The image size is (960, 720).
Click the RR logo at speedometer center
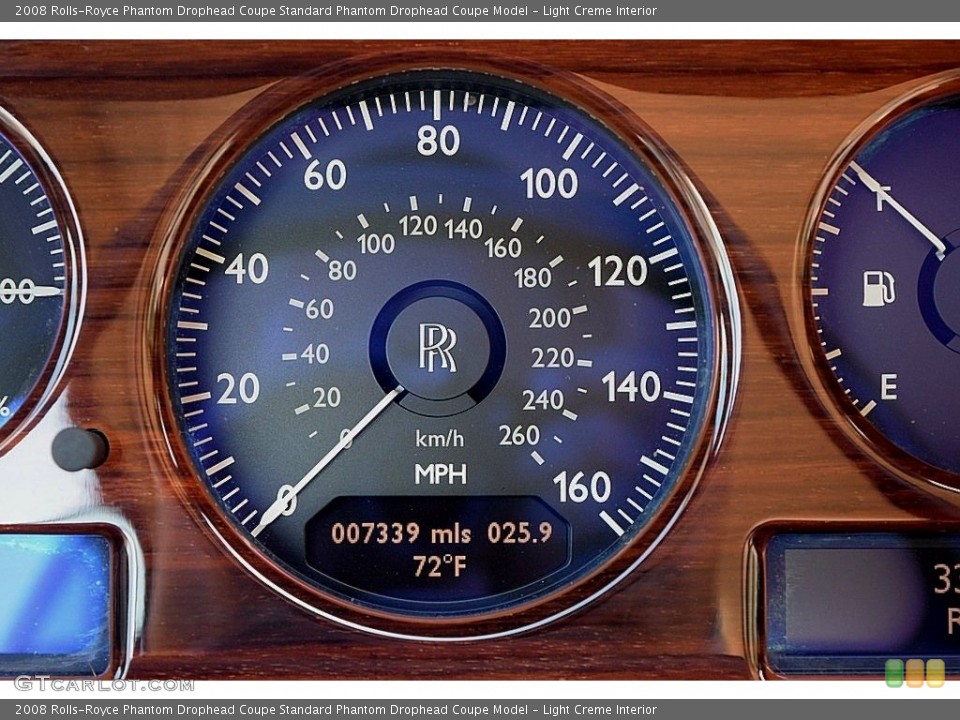(437, 347)
